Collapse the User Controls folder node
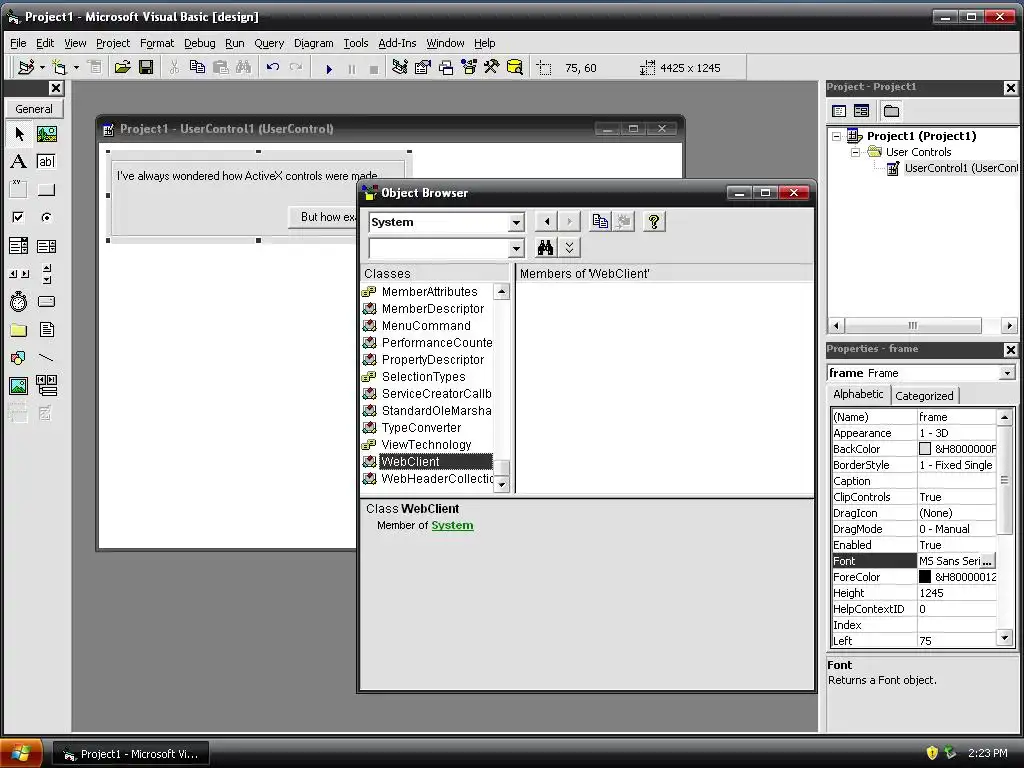This screenshot has width=1024, height=768. pyautogui.click(x=856, y=152)
